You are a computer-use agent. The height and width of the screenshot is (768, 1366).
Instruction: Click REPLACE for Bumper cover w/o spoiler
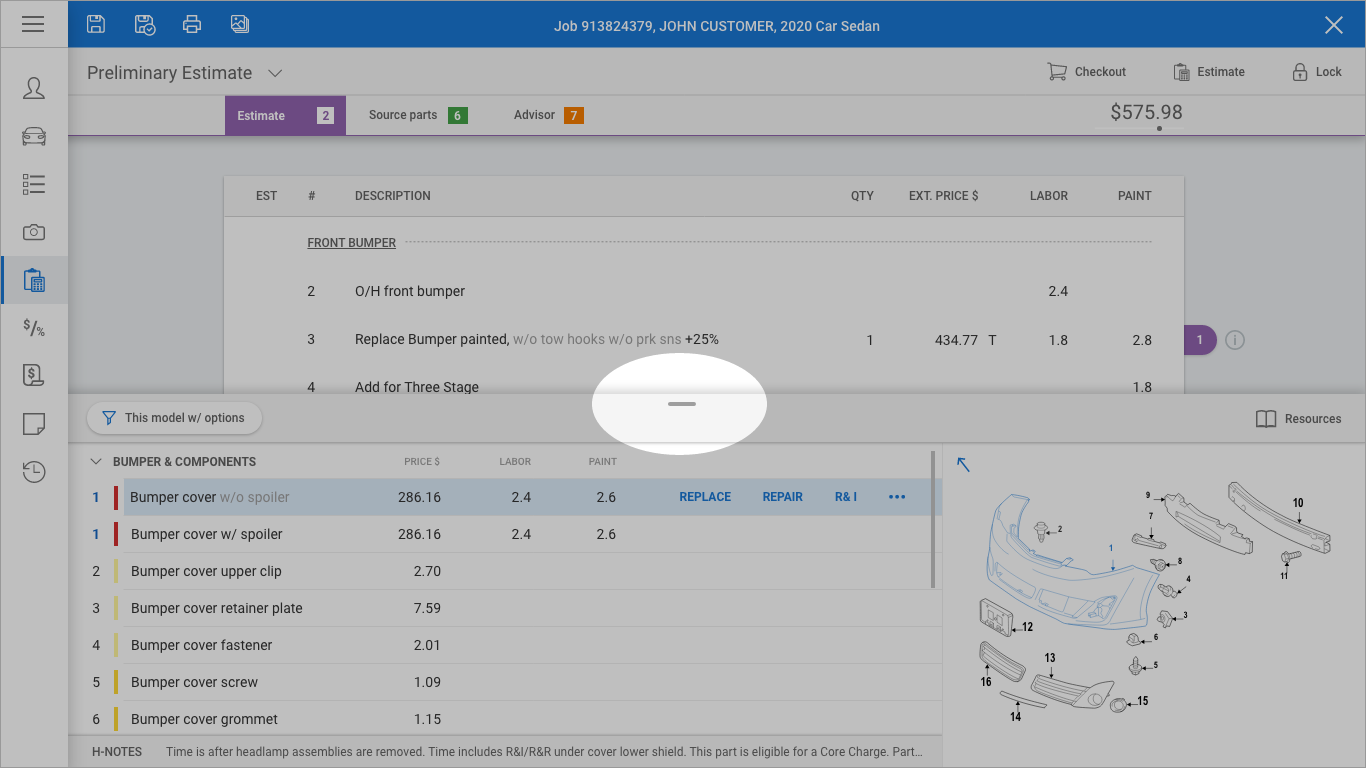[705, 497]
